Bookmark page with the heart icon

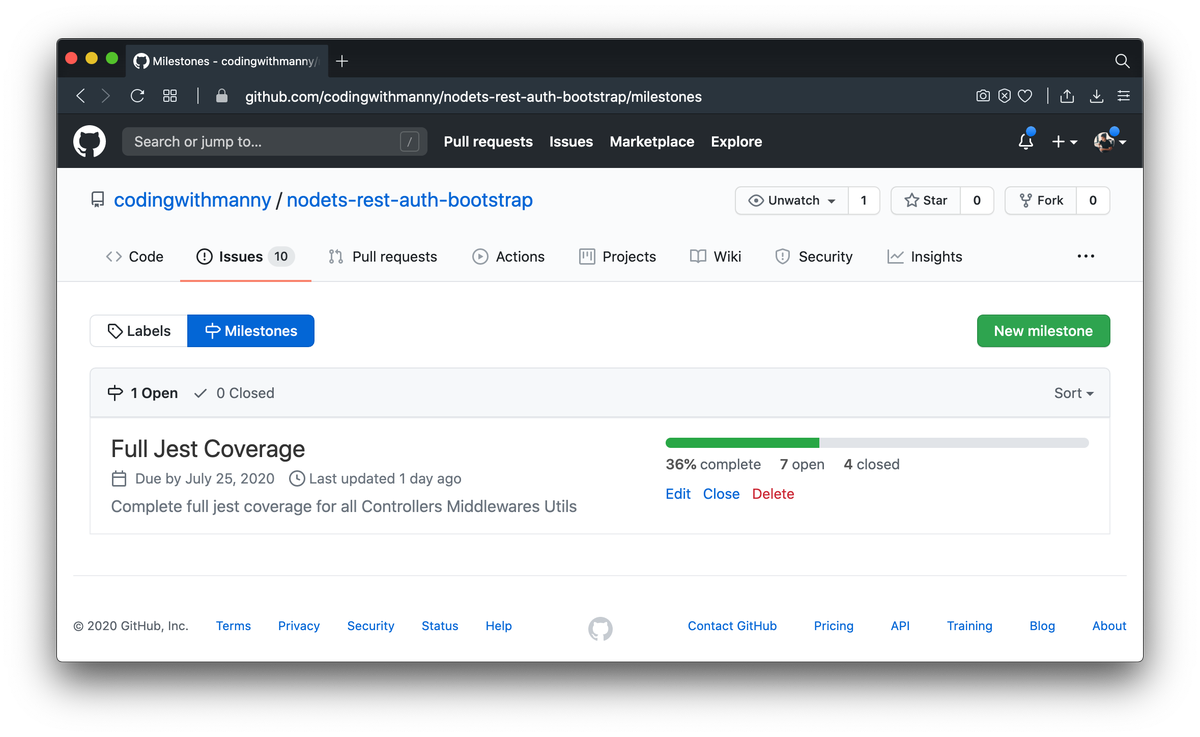coord(1025,96)
